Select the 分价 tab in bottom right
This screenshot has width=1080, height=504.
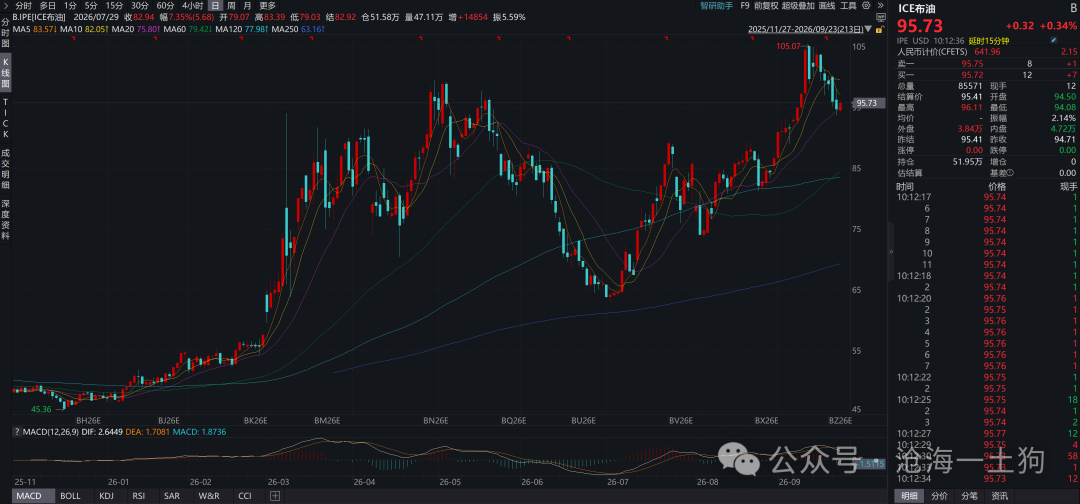coord(939,496)
